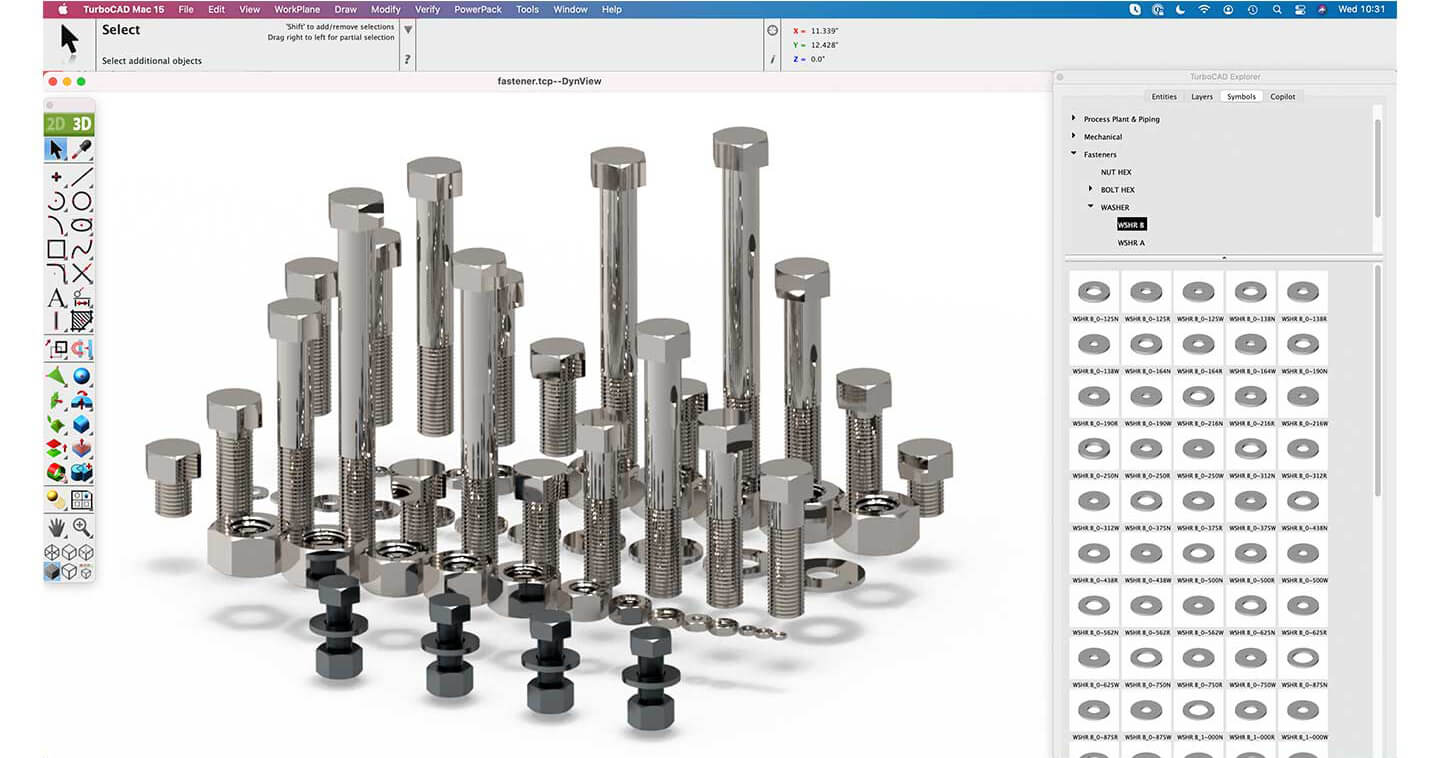Select the Text tool
1440x758 pixels.
click(56, 298)
